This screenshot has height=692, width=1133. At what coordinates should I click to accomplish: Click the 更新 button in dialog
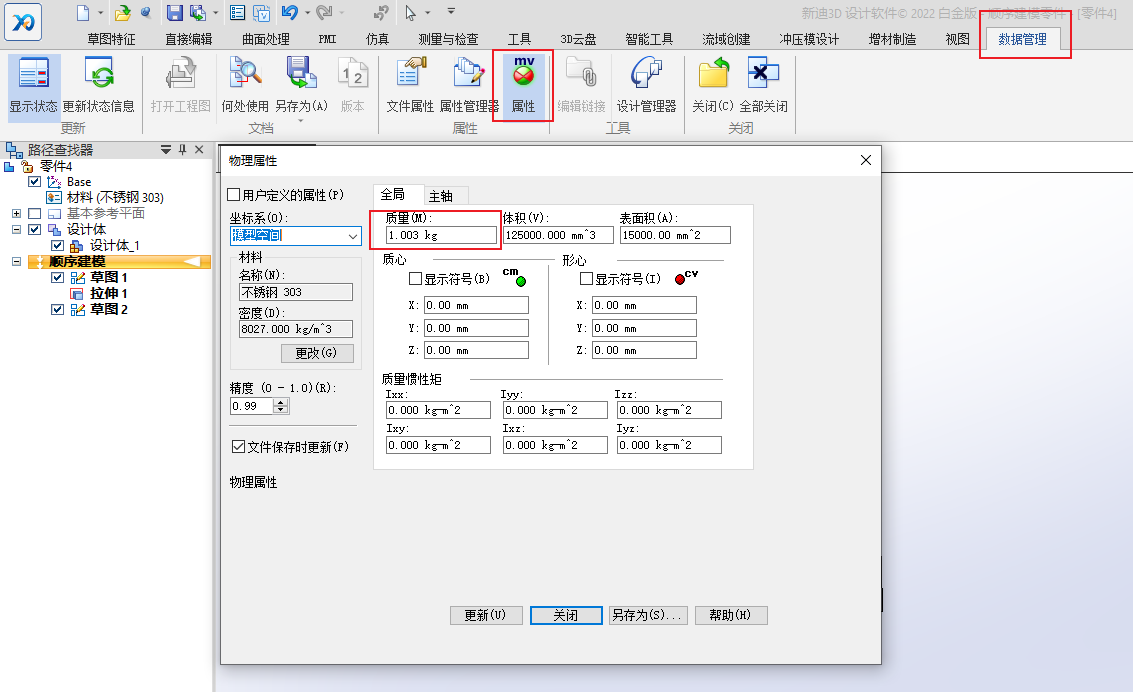(x=486, y=615)
